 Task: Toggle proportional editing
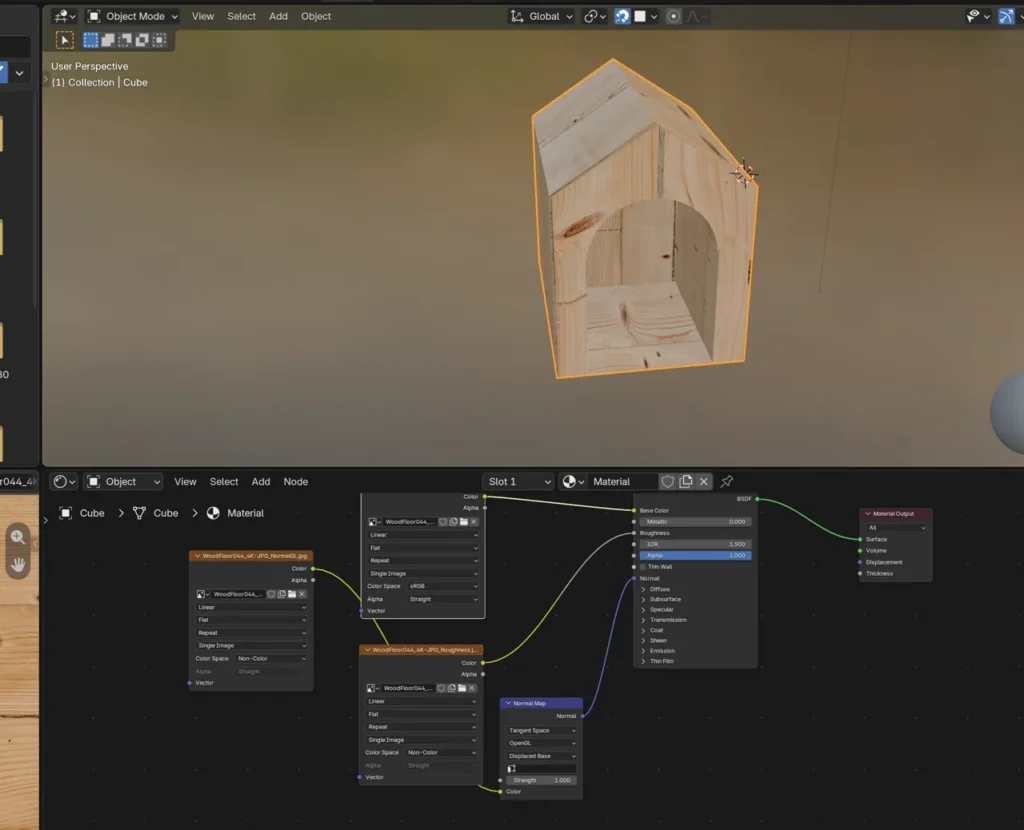tap(673, 16)
